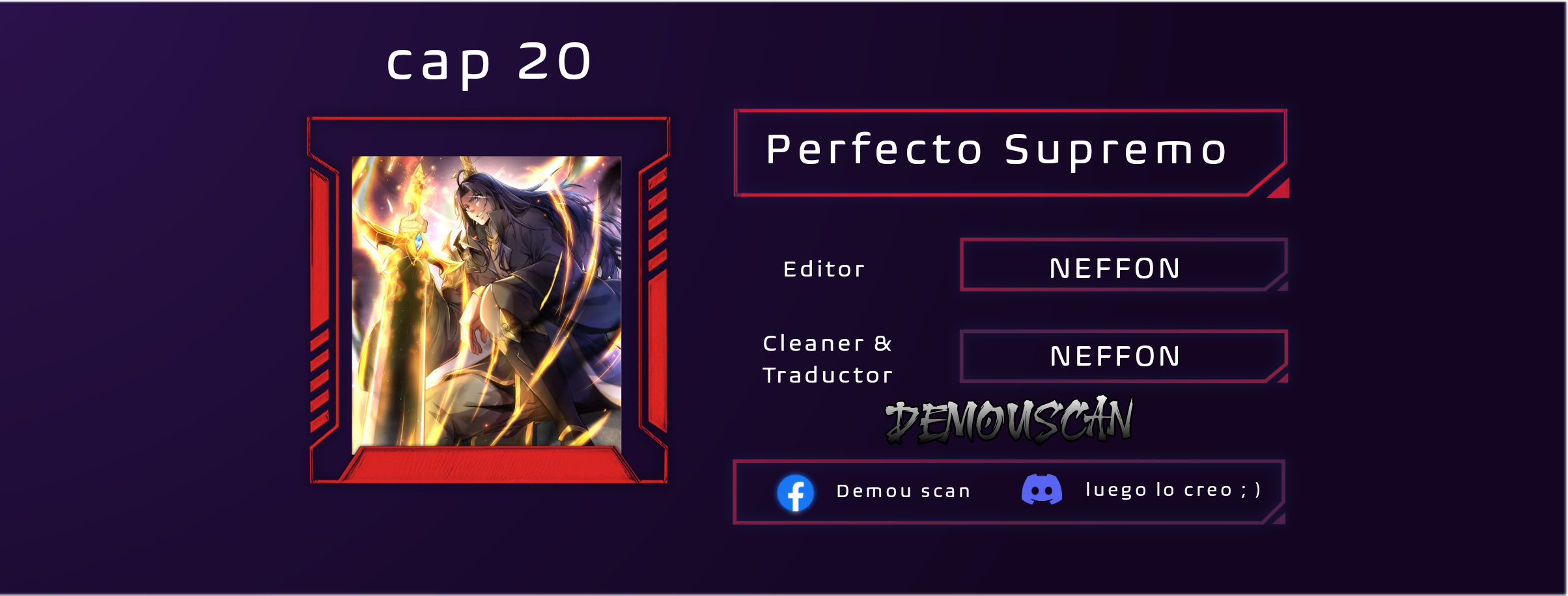
Task: Click the 'luego lo creo ; )' text
Action: click(x=1173, y=489)
